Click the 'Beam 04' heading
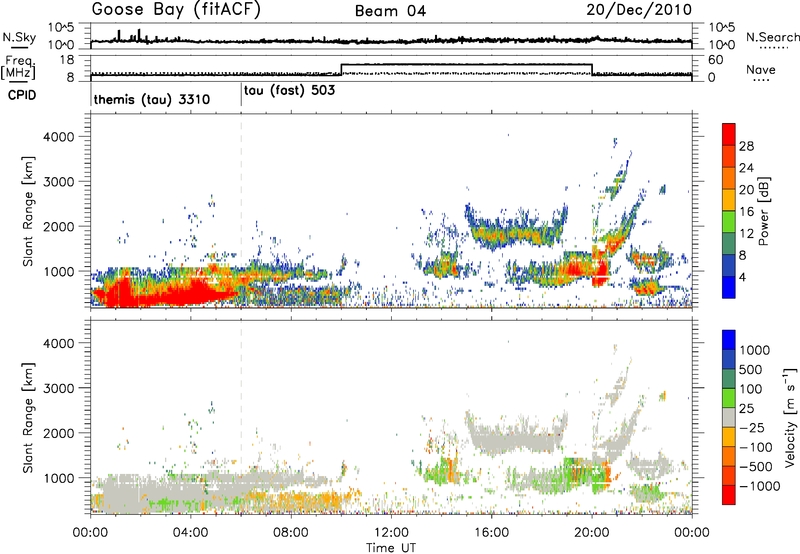 (x=390, y=11)
